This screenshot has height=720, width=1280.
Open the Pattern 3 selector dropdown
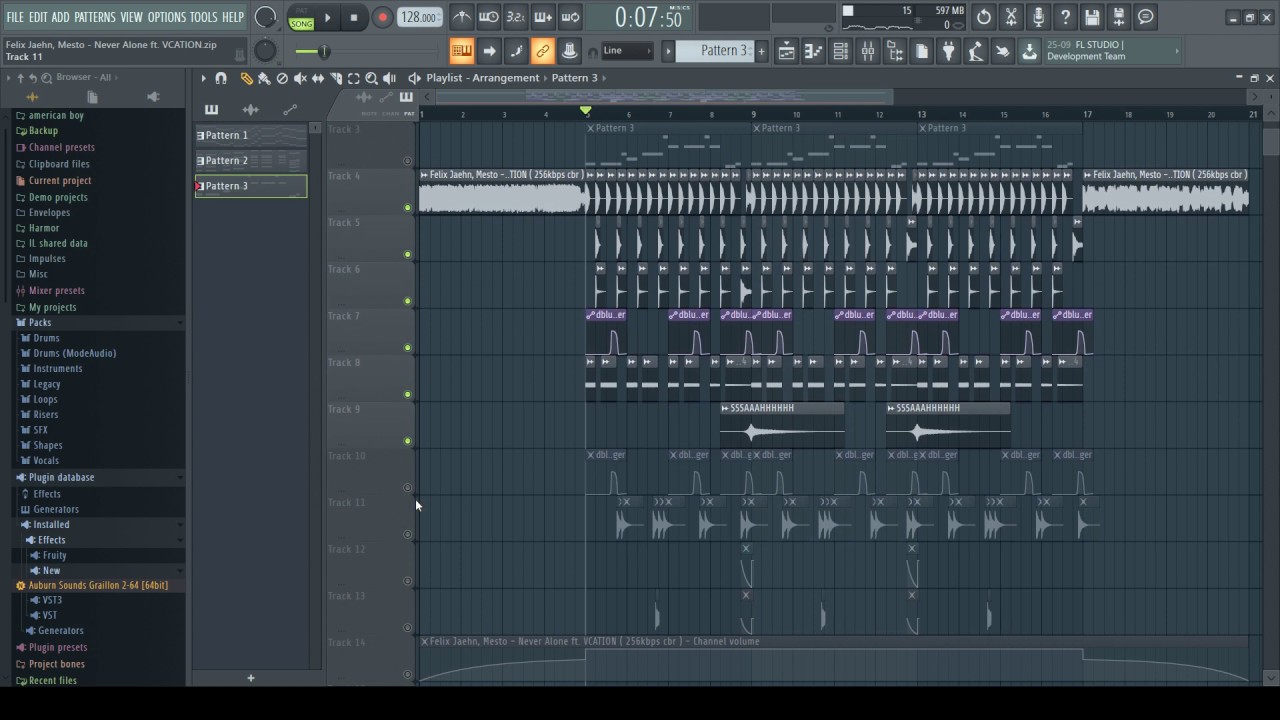coord(715,51)
